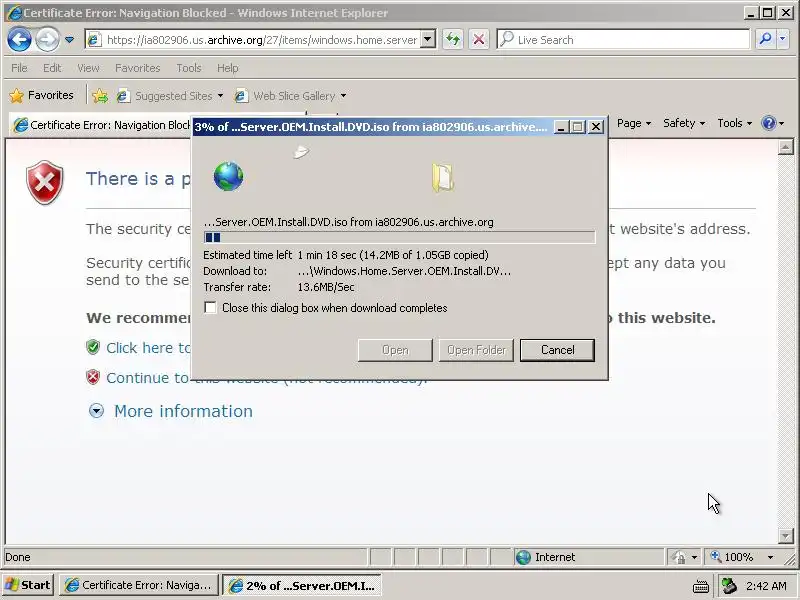800x600 pixels.
Task: Click the globe icon in download dialog
Action: (x=228, y=177)
